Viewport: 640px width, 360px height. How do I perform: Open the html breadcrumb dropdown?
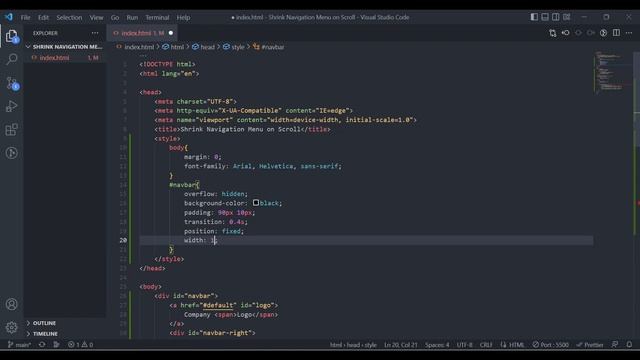coord(173,47)
